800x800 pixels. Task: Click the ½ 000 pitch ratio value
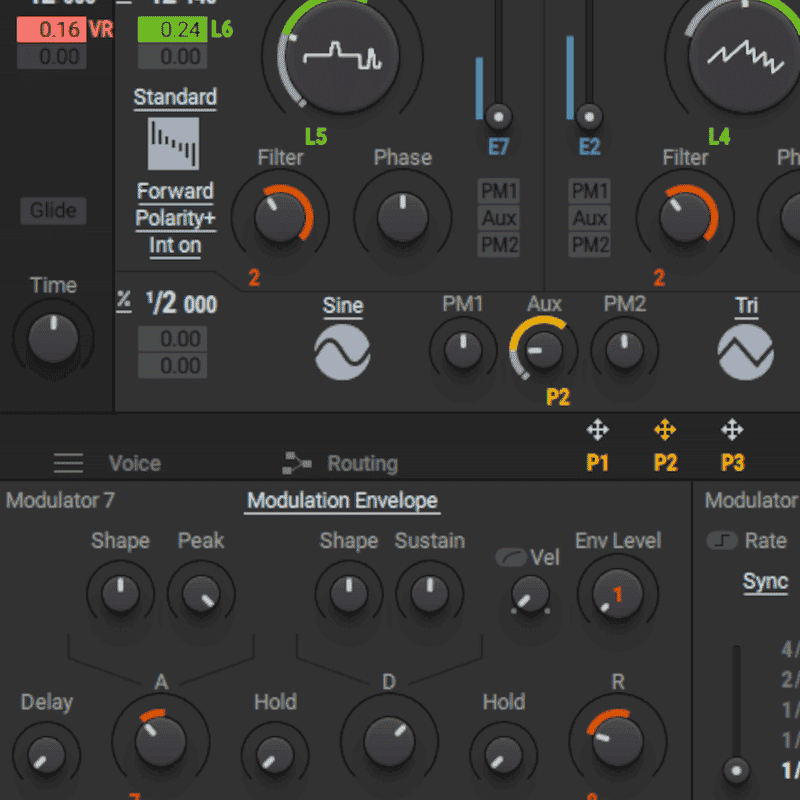pyautogui.click(x=182, y=303)
